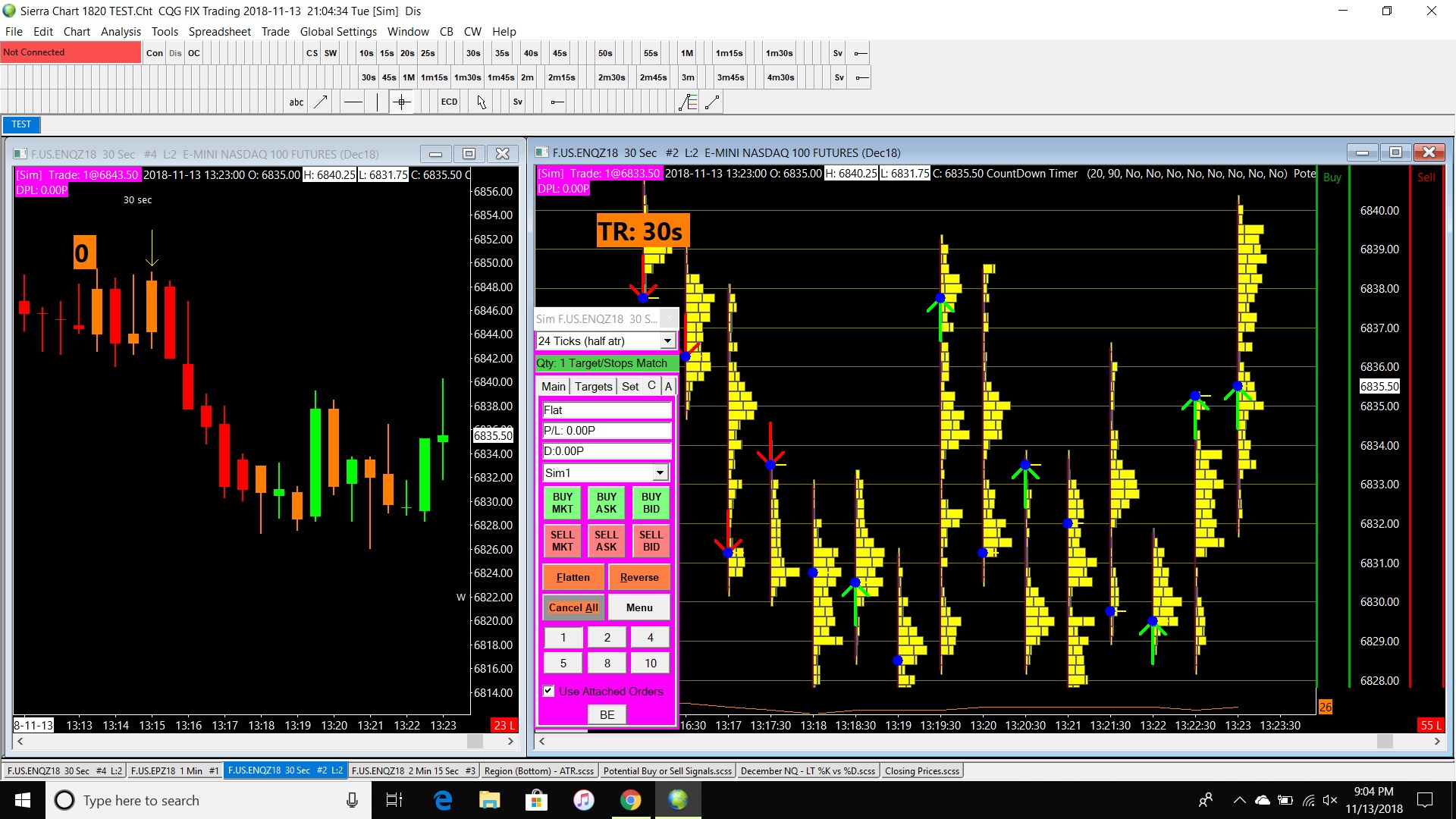1456x819 pixels.
Task: Open the Global Settings menu
Action: 338,32
